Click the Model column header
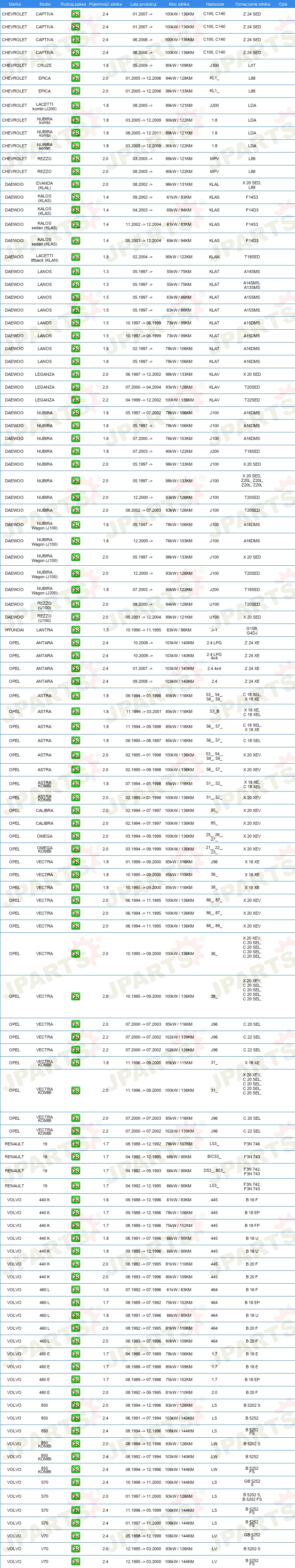Viewport: 295px width, 1568px height. (x=45, y=4)
